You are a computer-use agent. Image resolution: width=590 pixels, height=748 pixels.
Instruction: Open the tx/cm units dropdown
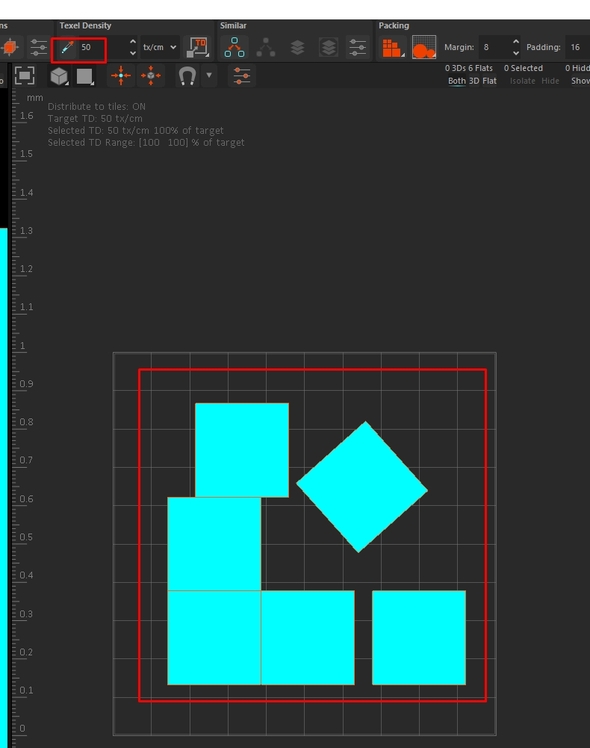pos(160,47)
